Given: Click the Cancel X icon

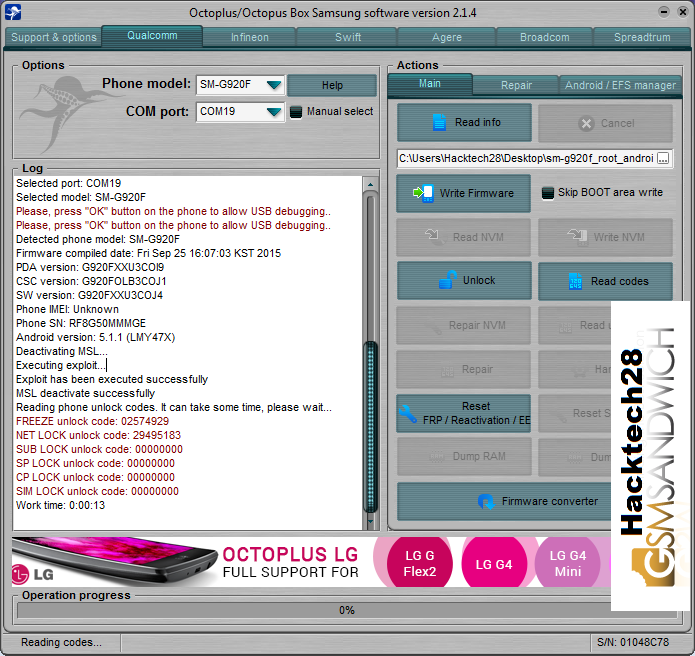Looking at the screenshot, I should coord(586,123).
